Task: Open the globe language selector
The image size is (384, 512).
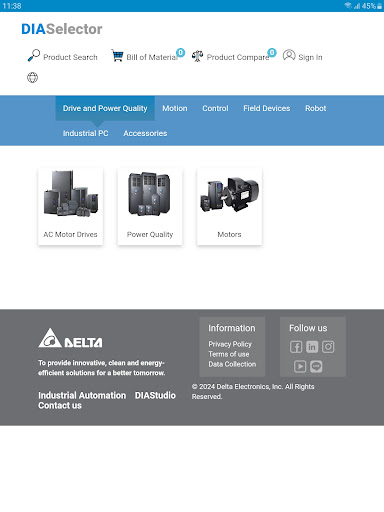Action: (32, 78)
